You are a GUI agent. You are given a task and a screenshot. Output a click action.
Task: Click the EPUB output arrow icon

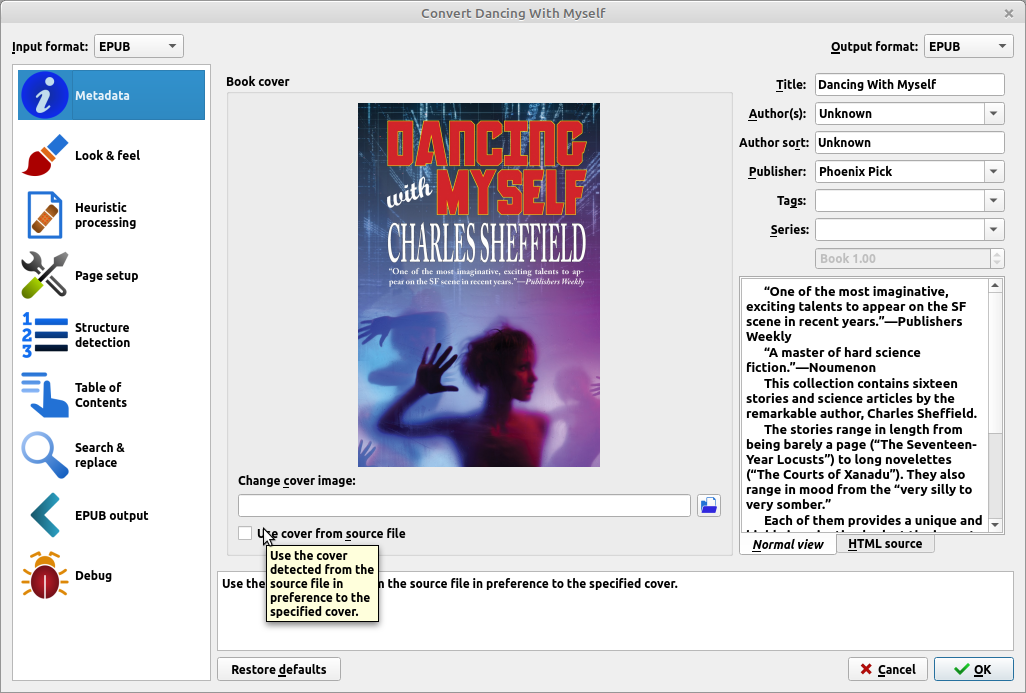(x=44, y=516)
